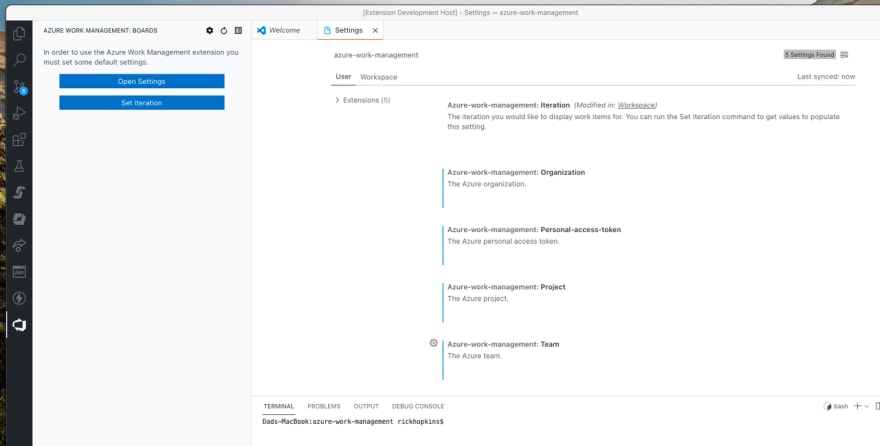Click the Set Iteration button
This screenshot has height=446, width=880.
pyautogui.click(x=142, y=103)
